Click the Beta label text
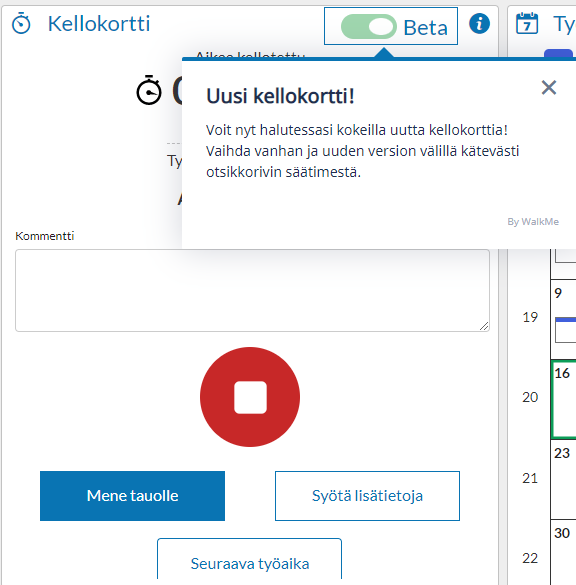Image resolution: width=576 pixels, height=585 pixels. 426,28
